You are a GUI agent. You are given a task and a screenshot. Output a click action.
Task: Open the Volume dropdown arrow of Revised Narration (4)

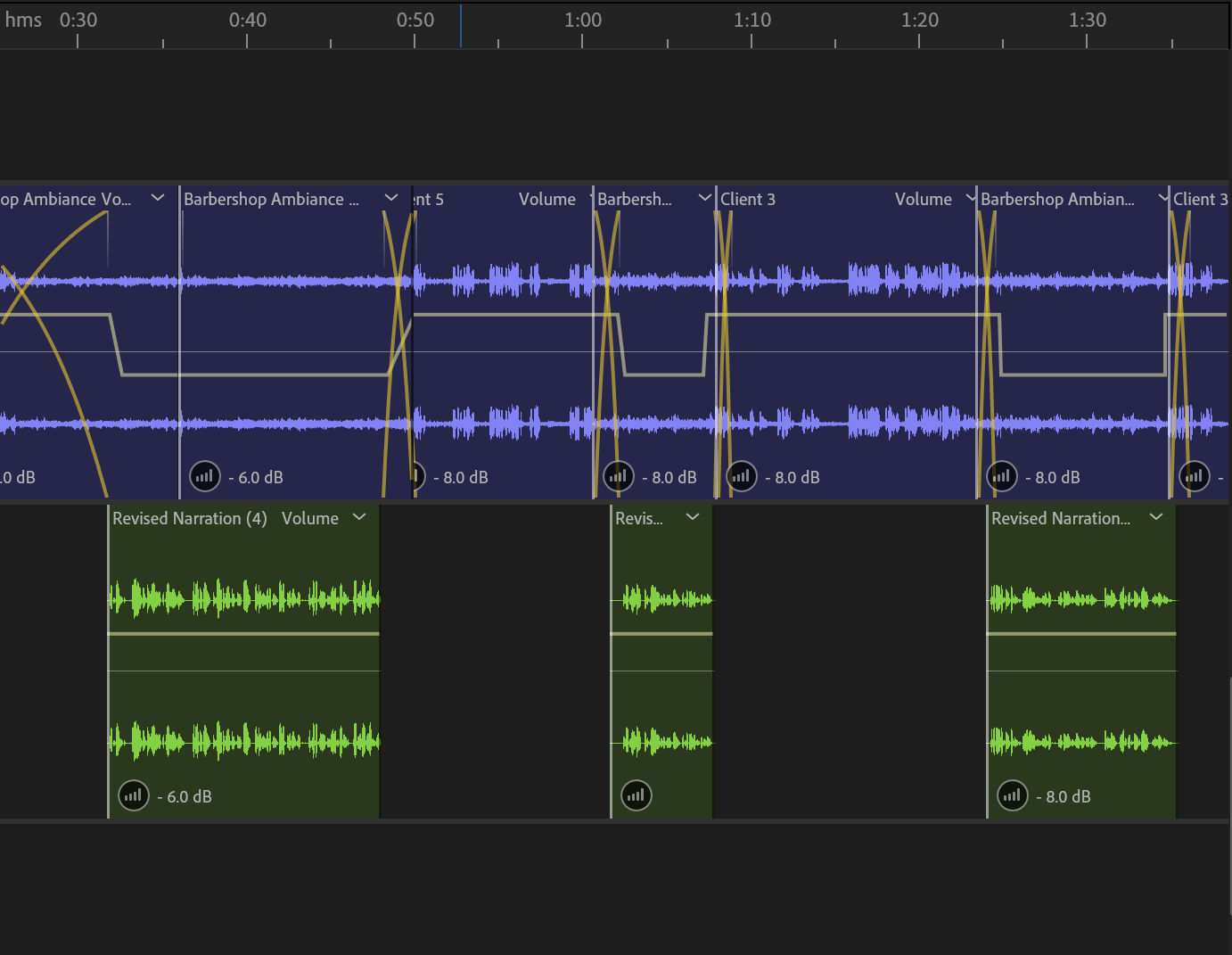(359, 517)
